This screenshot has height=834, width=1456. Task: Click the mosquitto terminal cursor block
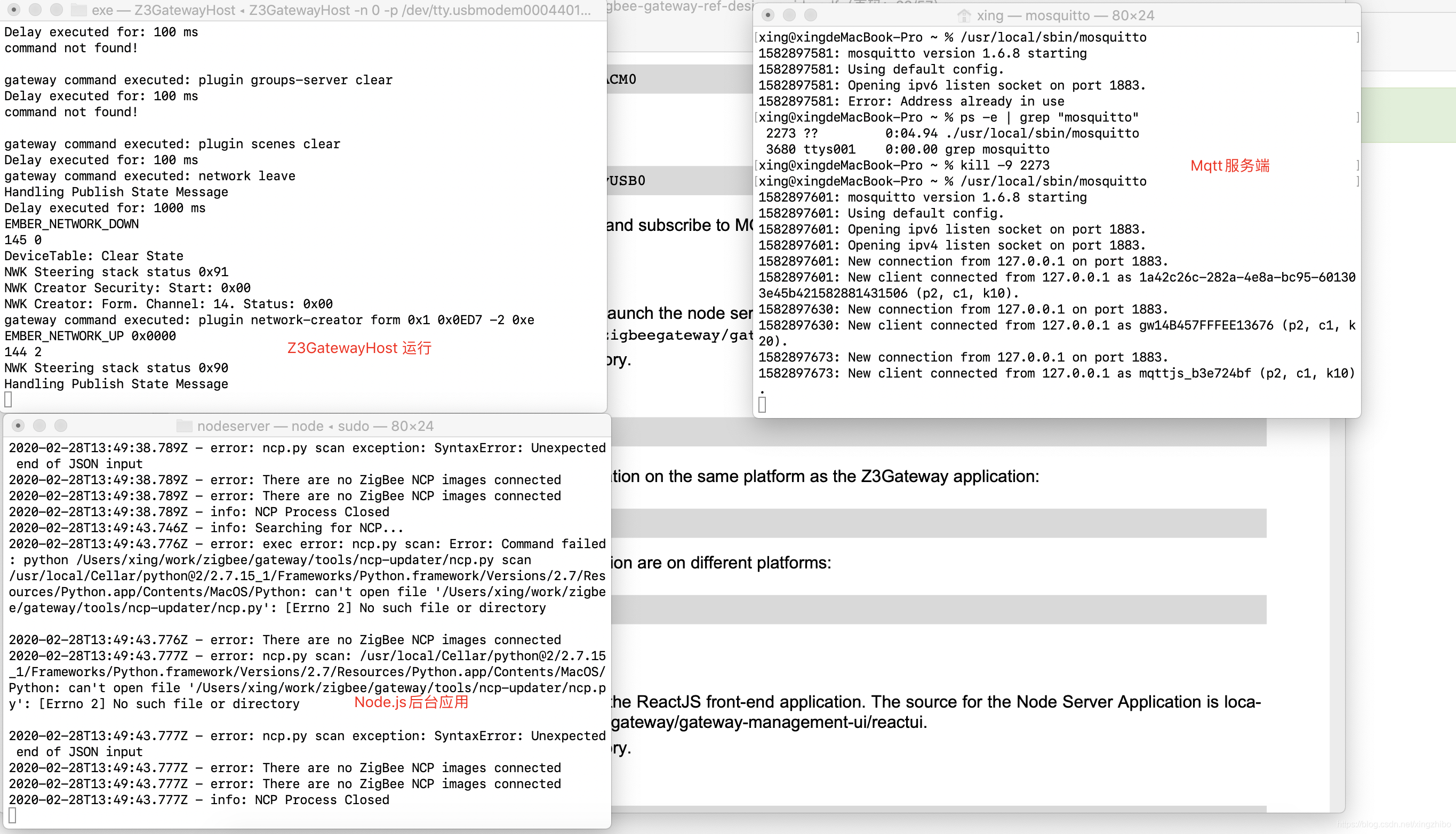pos(762,405)
